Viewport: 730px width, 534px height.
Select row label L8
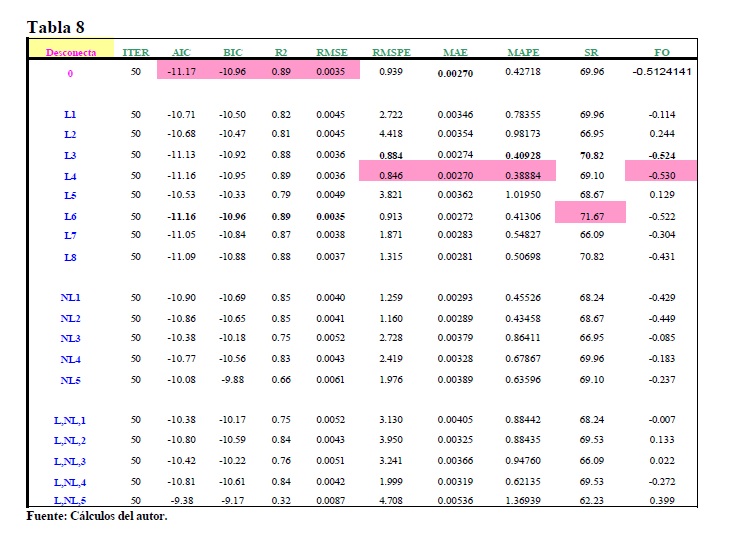70,257
